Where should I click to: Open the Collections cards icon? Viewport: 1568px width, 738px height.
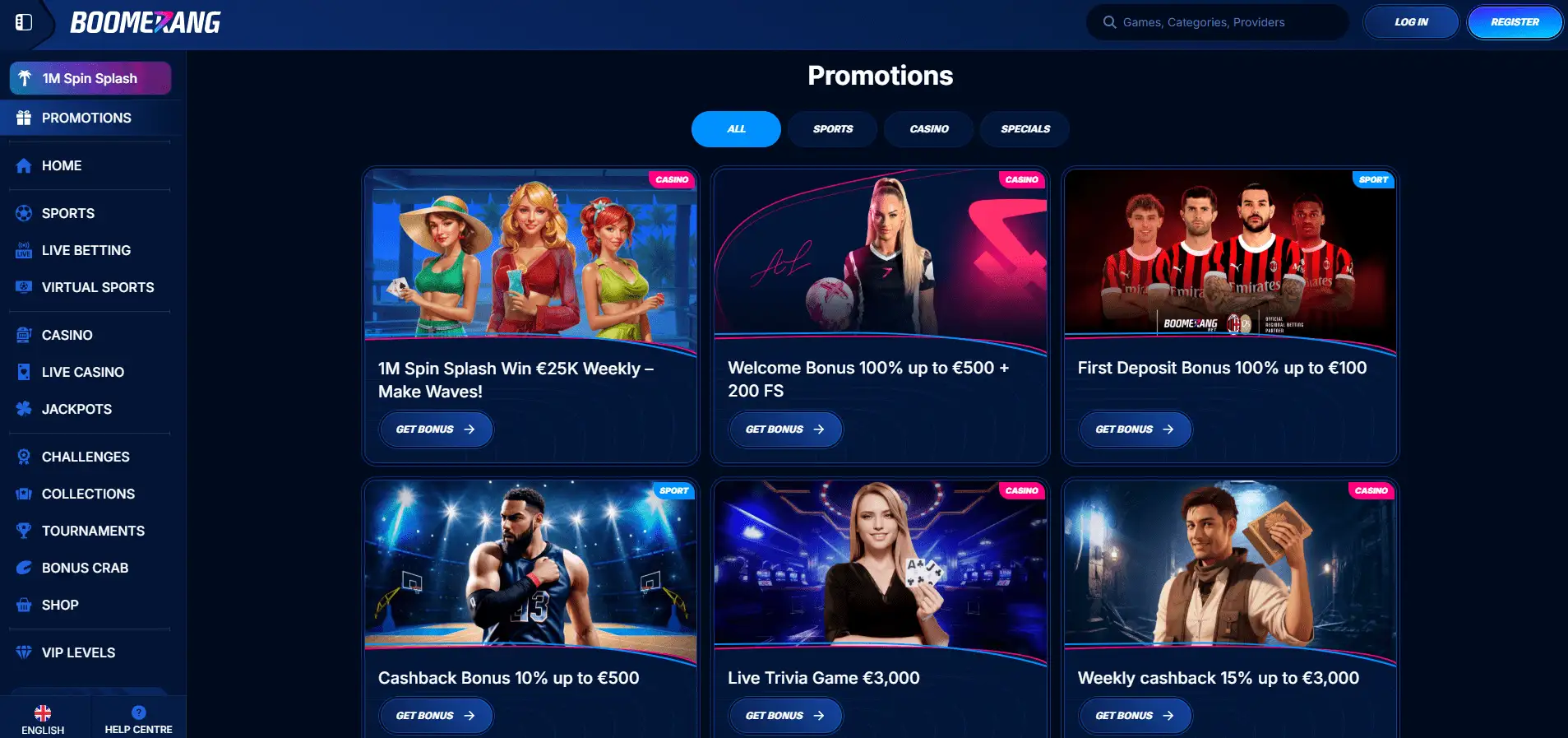(24, 494)
